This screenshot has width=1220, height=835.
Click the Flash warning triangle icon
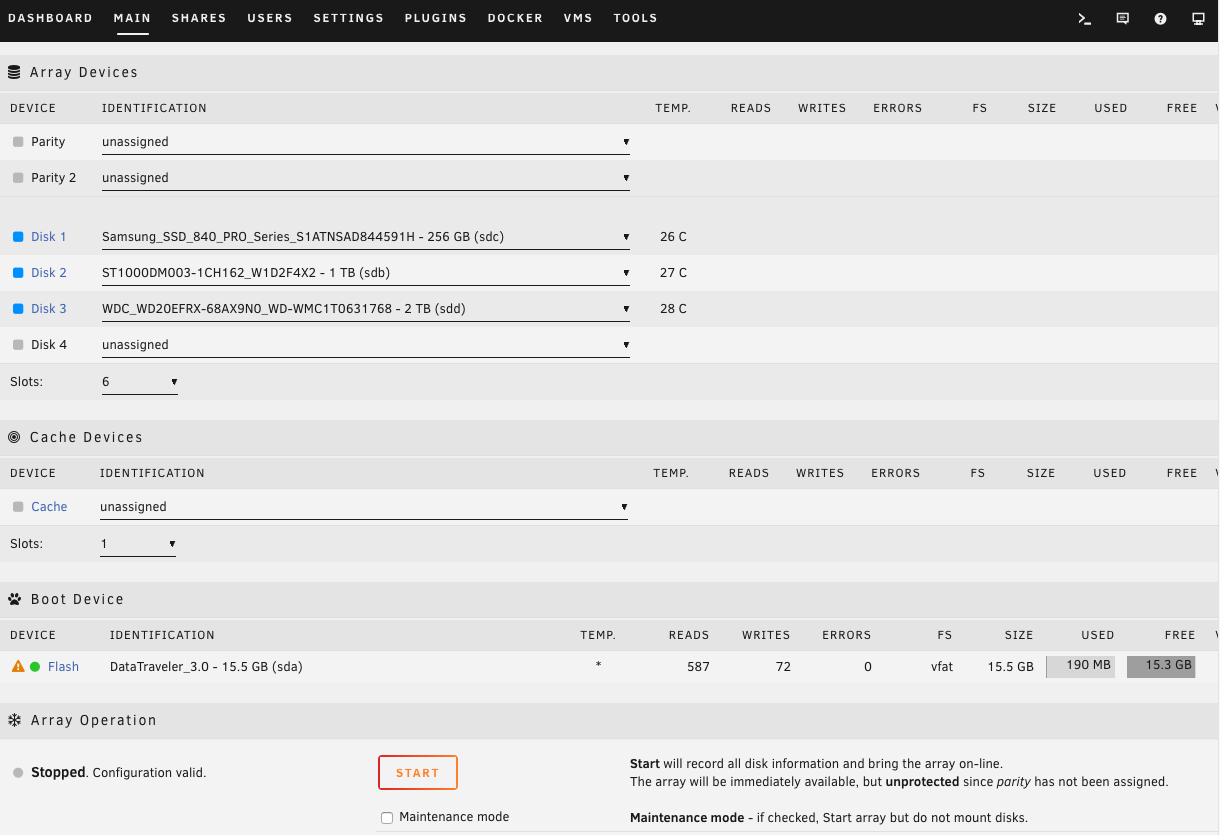click(18, 666)
